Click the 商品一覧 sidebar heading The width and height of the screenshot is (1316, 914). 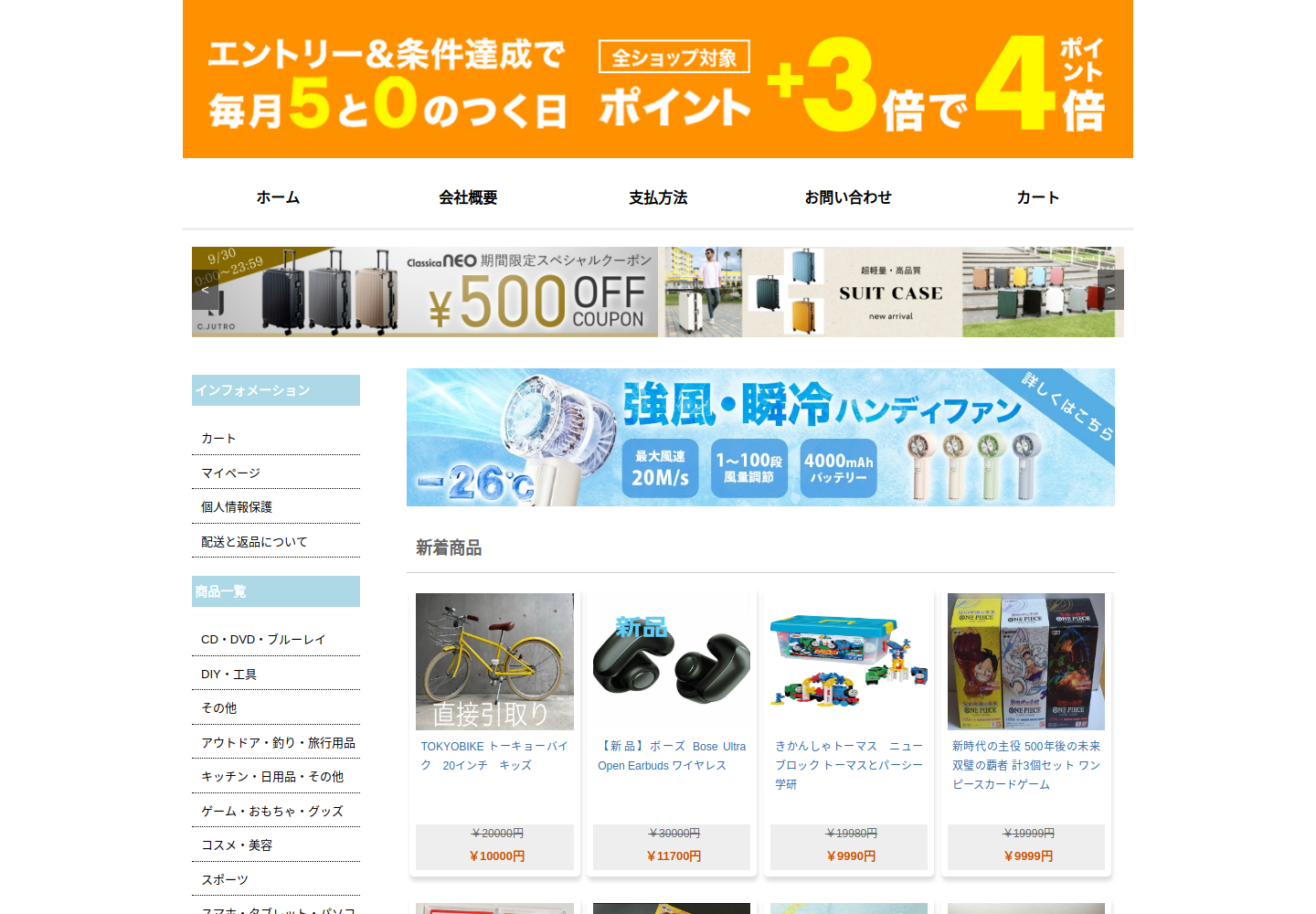pyautogui.click(x=276, y=591)
